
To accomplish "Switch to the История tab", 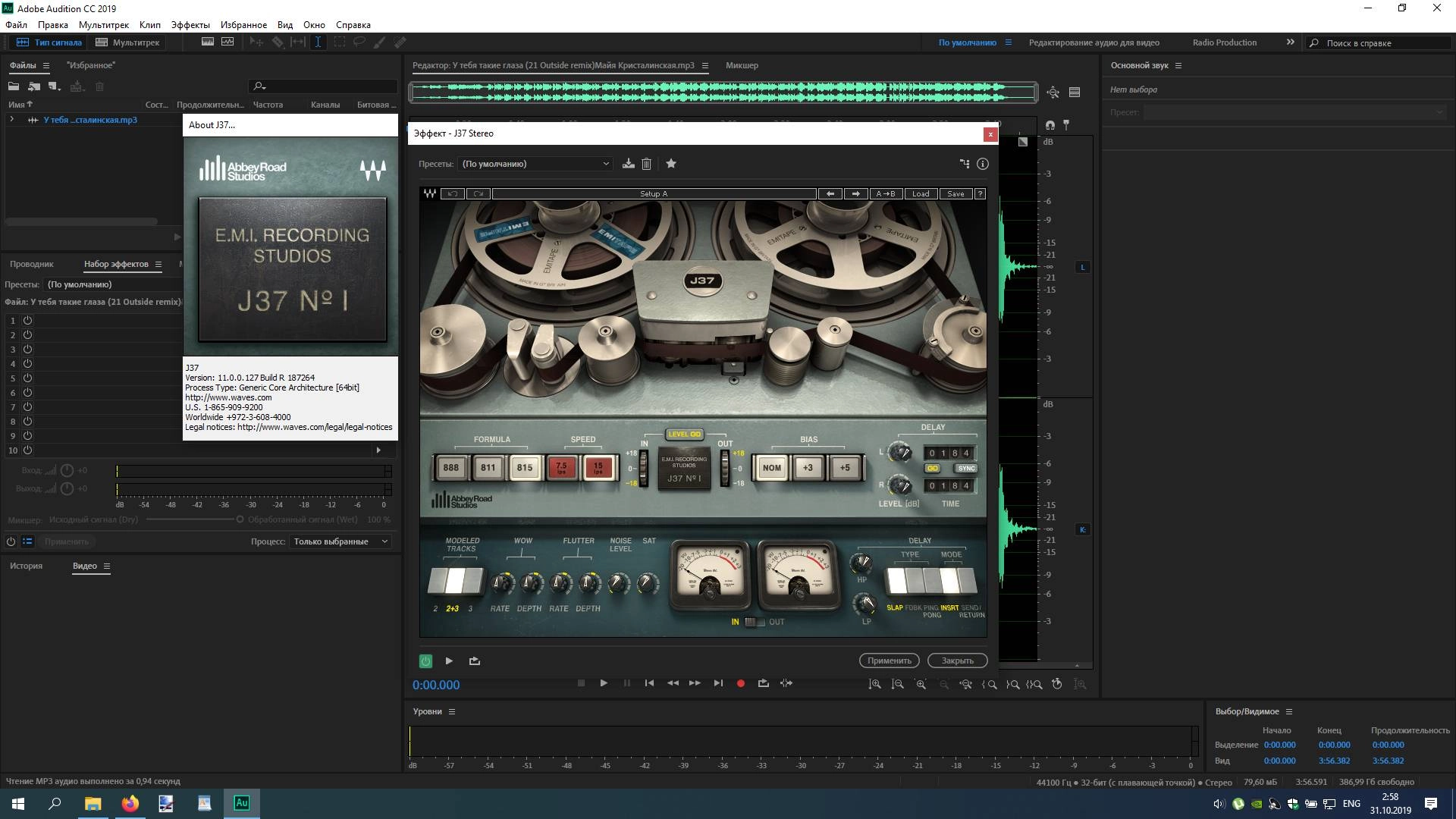I will (x=26, y=566).
